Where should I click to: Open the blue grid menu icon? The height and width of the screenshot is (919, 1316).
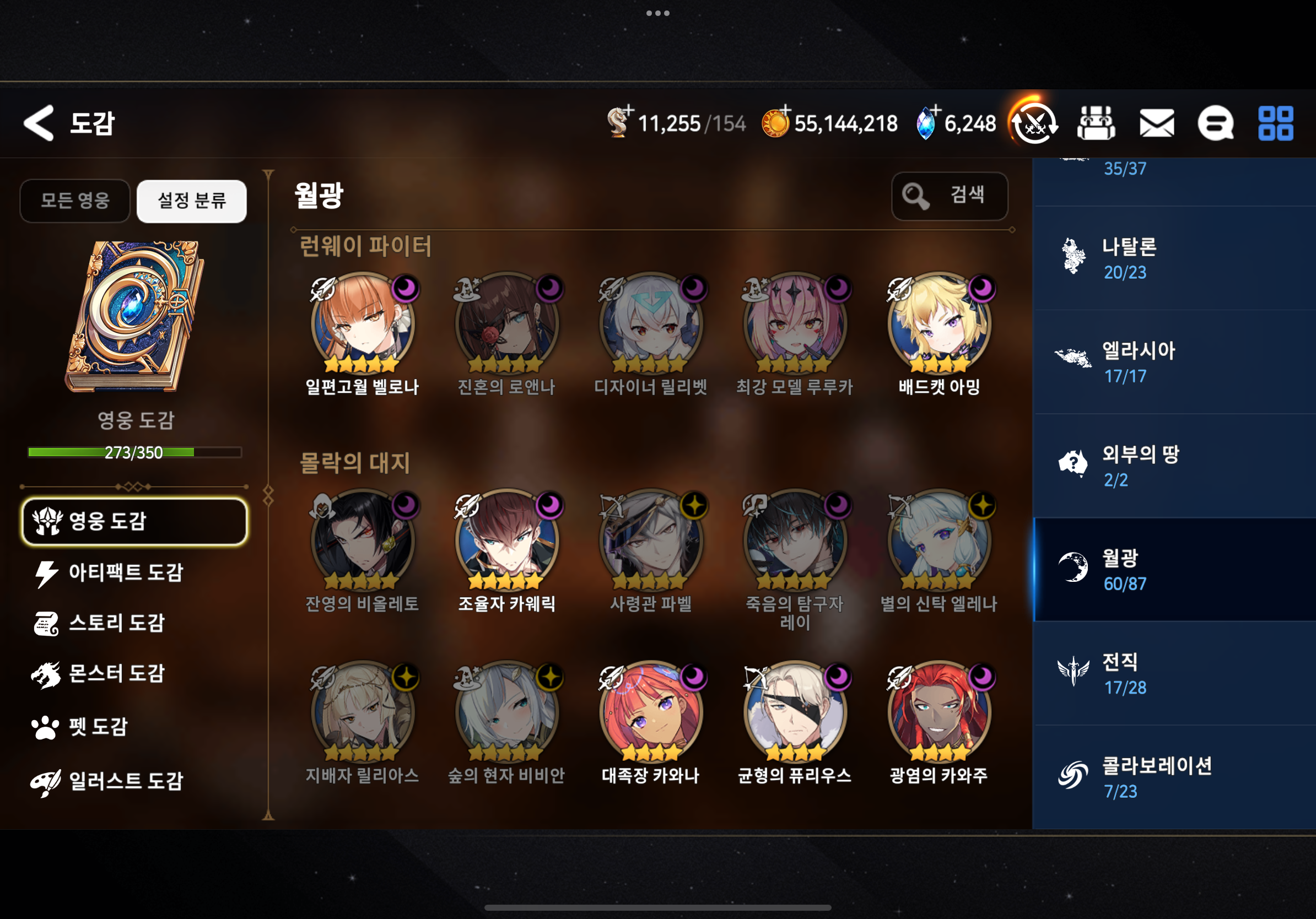[x=1276, y=123]
